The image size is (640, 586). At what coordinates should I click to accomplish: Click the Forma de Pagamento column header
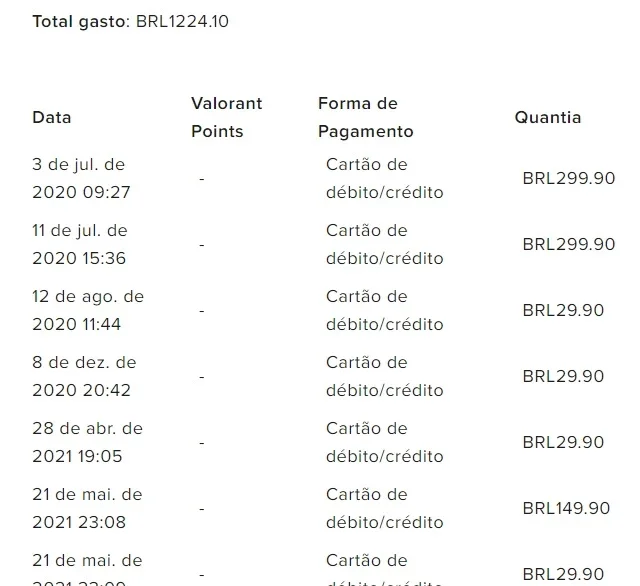click(x=366, y=118)
